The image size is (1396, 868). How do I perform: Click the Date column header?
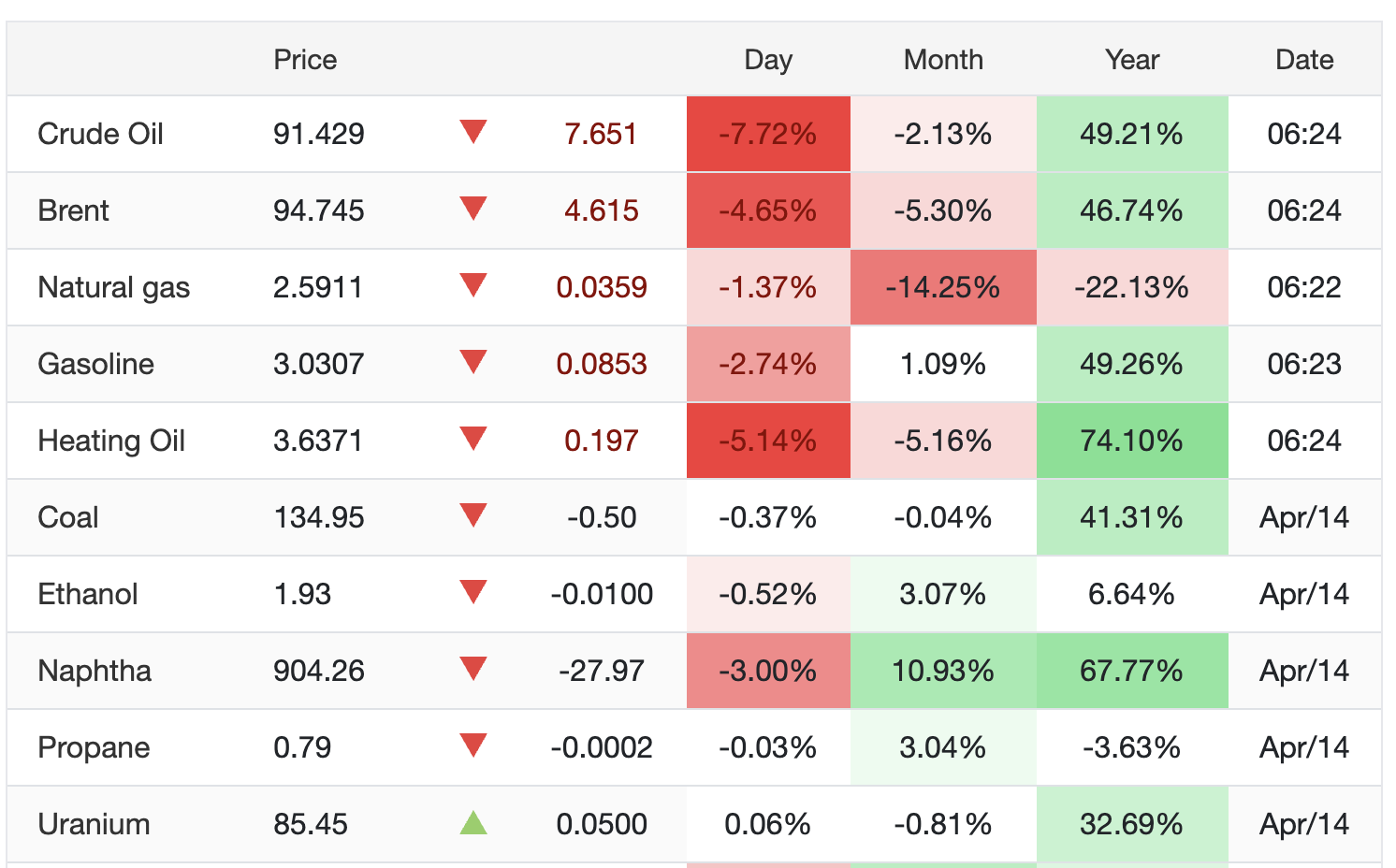tap(1303, 60)
